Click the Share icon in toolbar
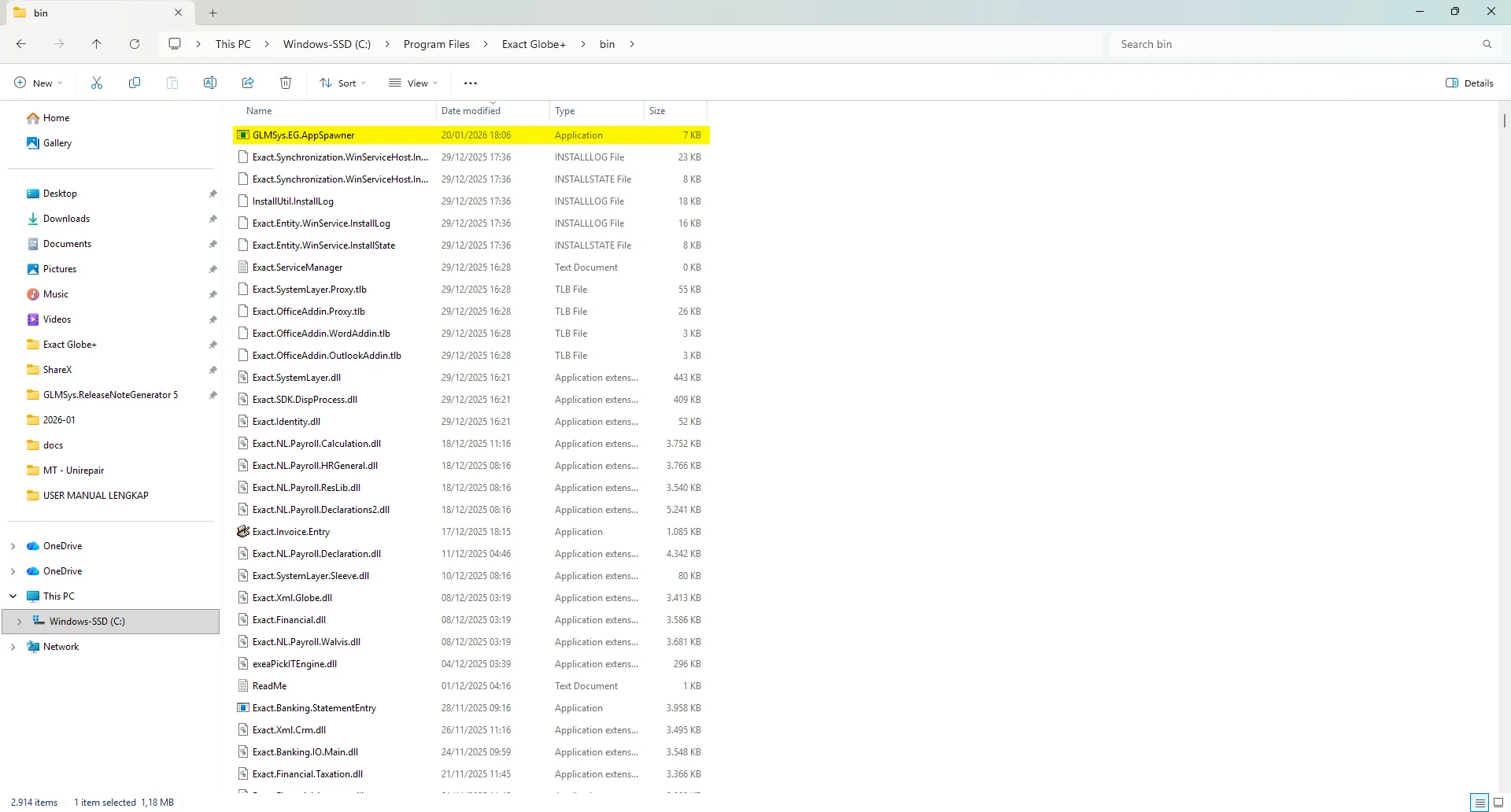Screen dimensions: 1511x812 [248, 83]
